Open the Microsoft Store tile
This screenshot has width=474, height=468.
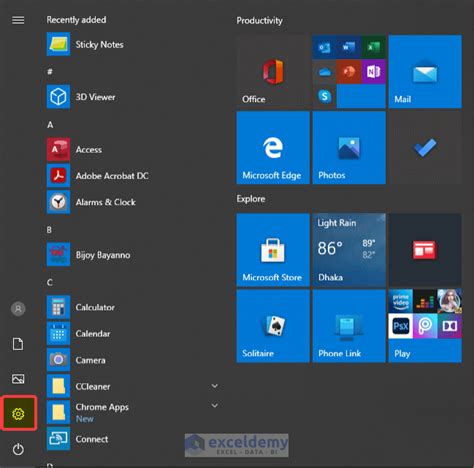click(x=273, y=250)
